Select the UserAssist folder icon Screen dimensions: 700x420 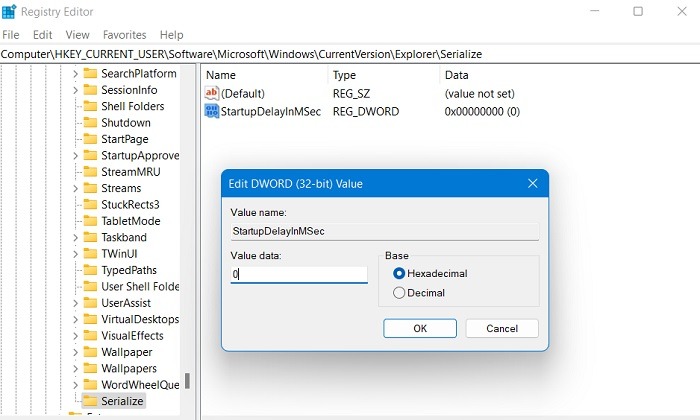(x=90, y=303)
